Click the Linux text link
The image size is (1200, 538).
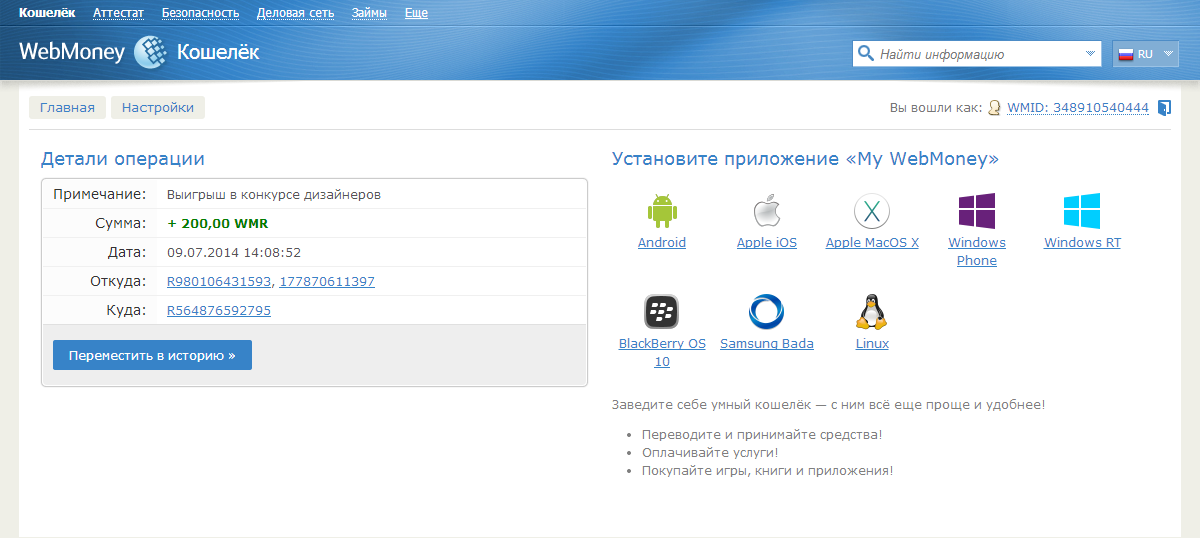[872, 344]
